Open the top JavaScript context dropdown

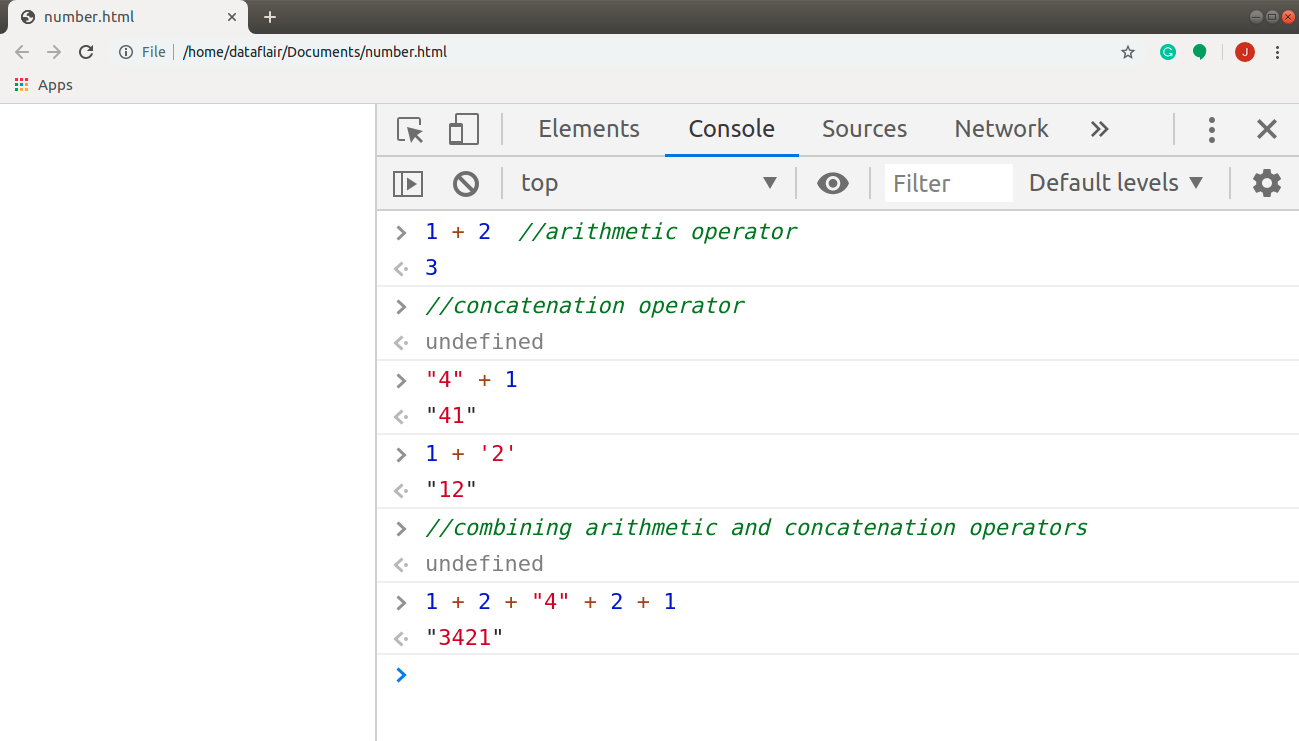(x=648, y=183)
